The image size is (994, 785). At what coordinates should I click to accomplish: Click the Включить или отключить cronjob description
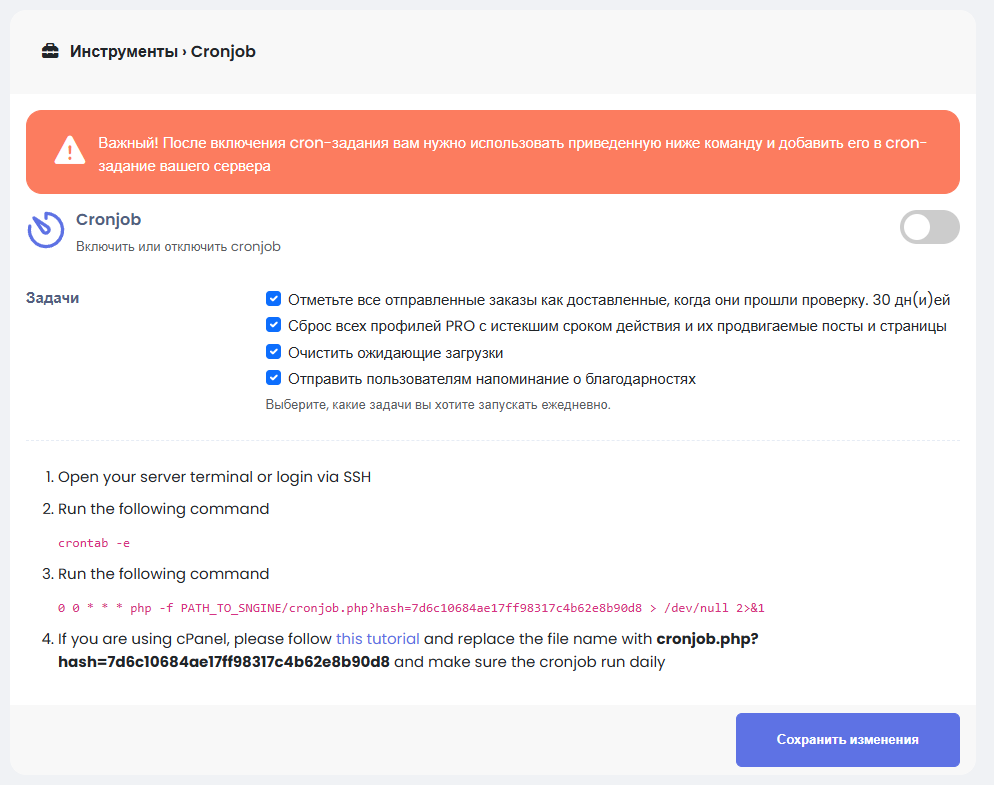[x=178, y=246]
